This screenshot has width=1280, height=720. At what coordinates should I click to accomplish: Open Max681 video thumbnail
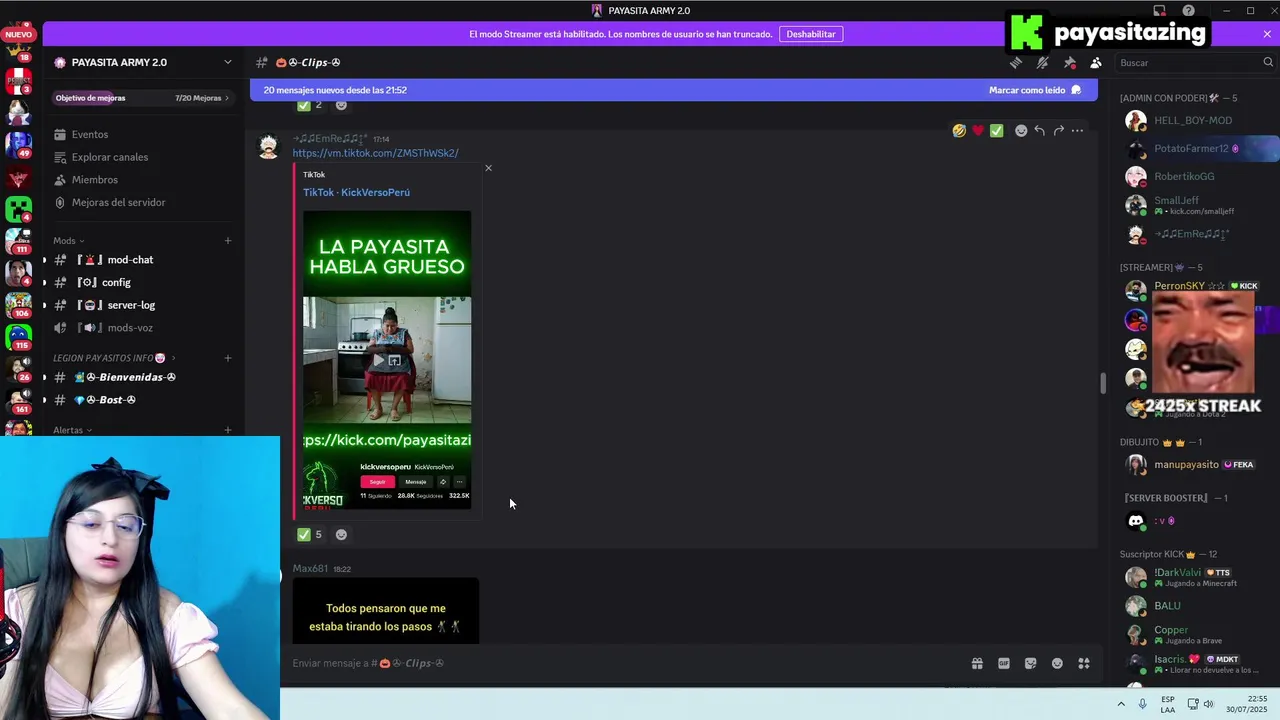coord(386,611)
